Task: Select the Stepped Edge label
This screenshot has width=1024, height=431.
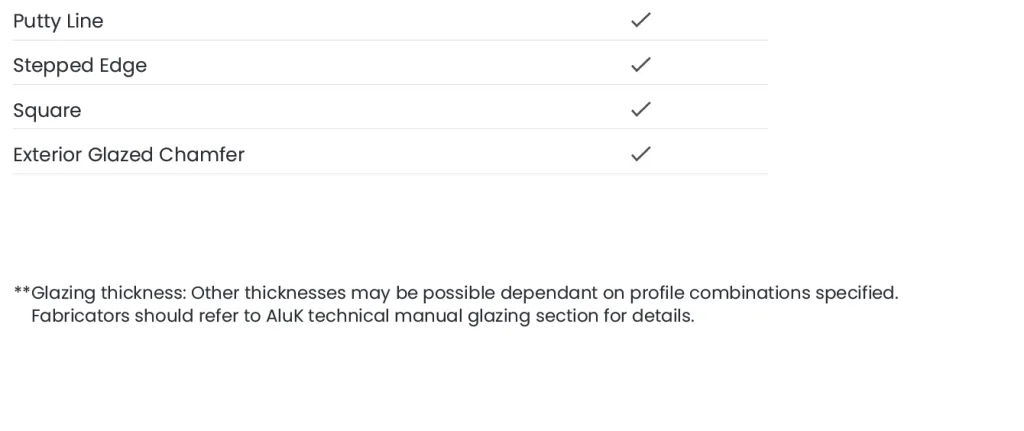Action: (x=80, y=66)
